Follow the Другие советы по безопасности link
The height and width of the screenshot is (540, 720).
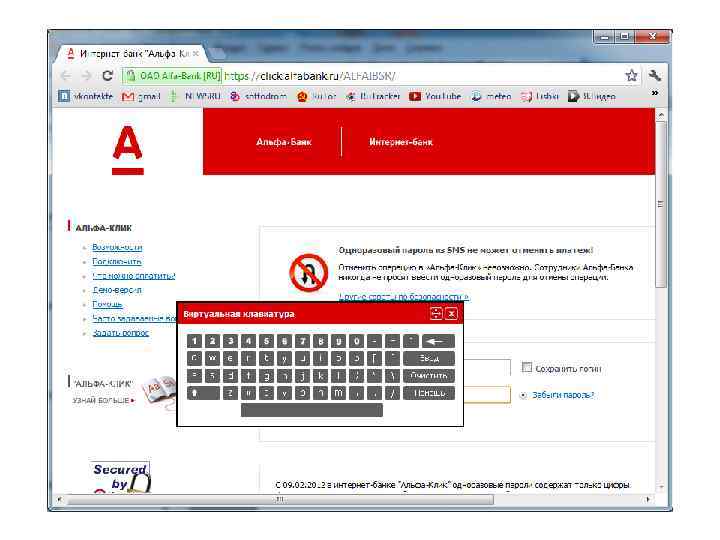pos(404,297)
